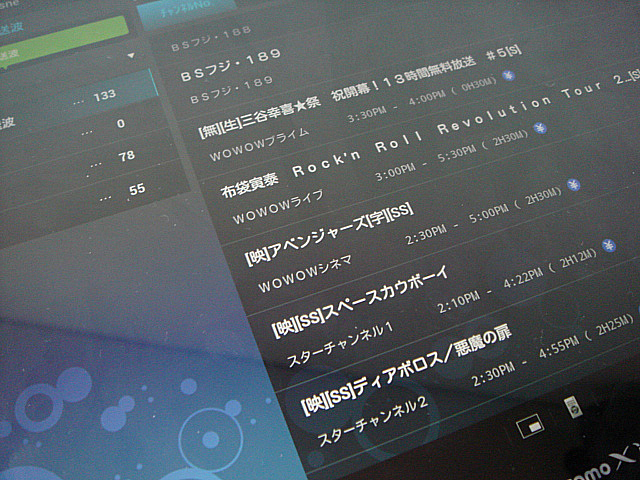This screenshot has height=480, width=640.
Task: Select the WOWOWプライム channel label
Action: [259, 144]
